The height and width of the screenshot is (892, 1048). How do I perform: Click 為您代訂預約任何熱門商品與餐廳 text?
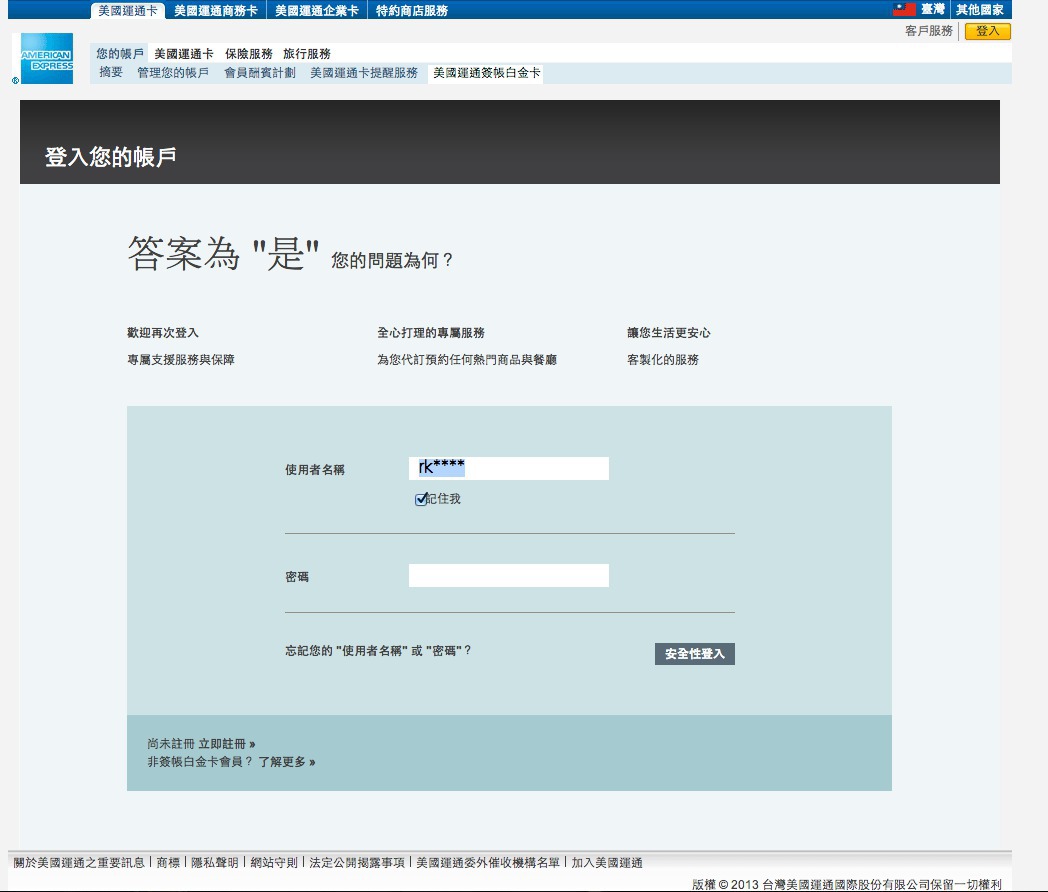467,359
